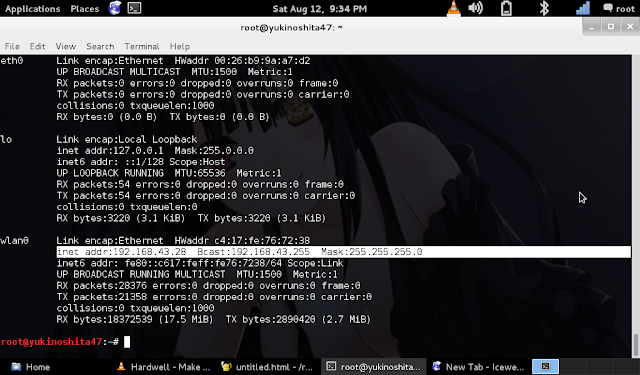Click the inet6 addr fe80::c617 line
The height and width of the screenshot is (375, 640).
click(200, 263)
